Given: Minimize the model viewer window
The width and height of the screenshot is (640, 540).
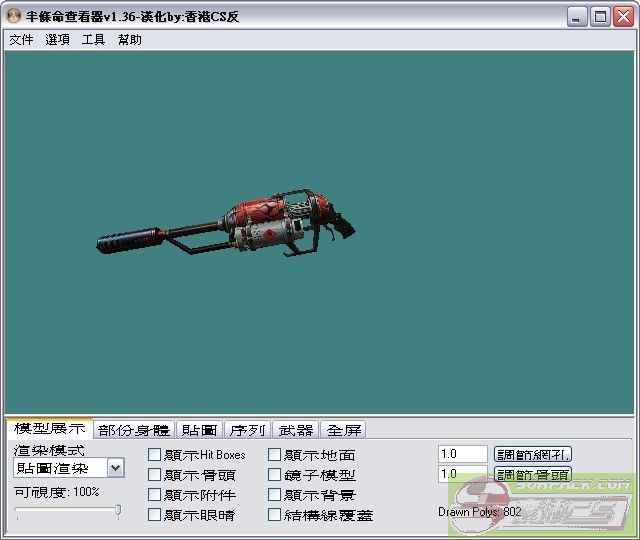Looking at the screenshot, I should click(578, 17).
